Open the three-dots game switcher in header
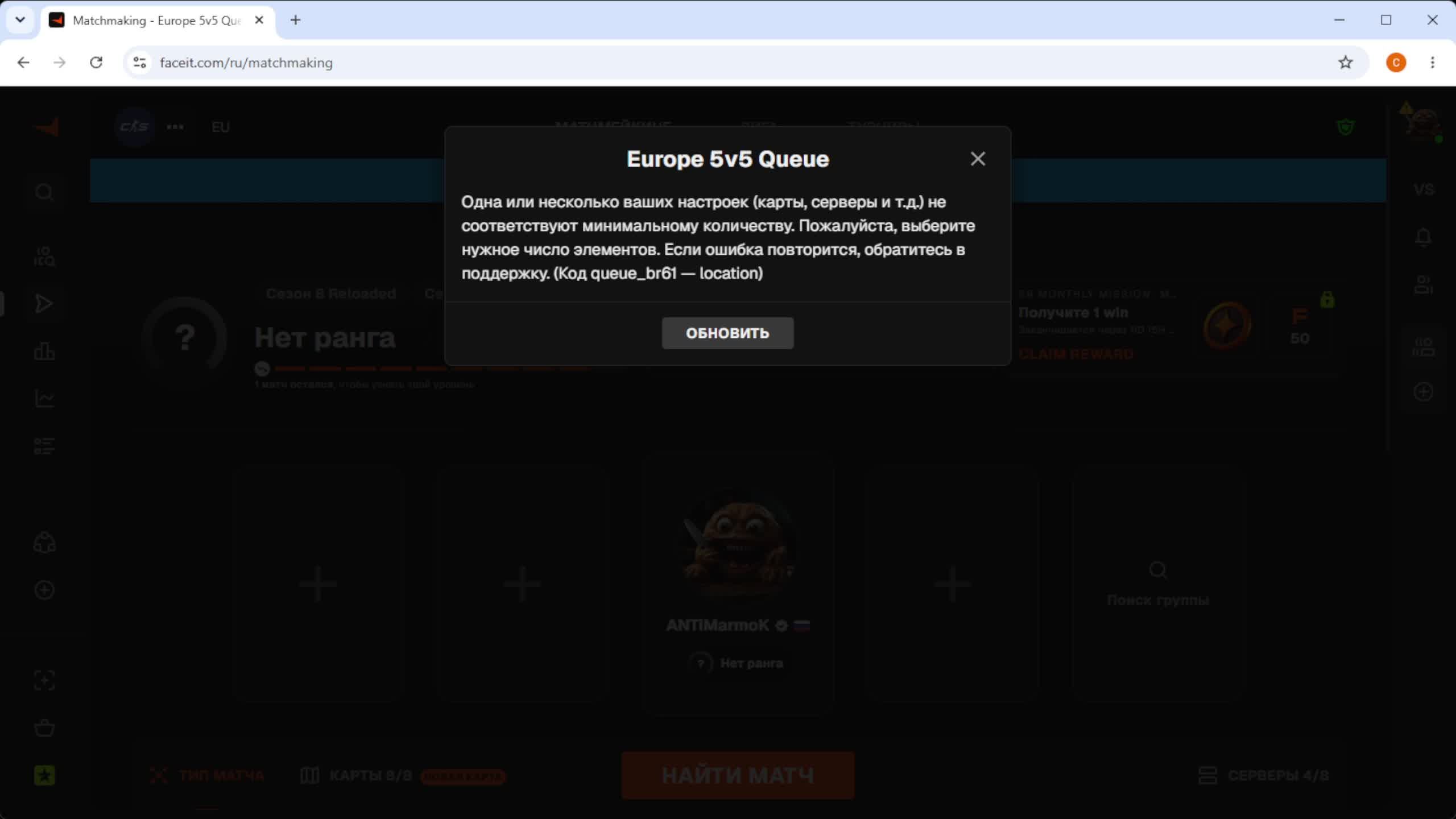The height and width of the screenshot is (819, 1456). click(175, 127)
